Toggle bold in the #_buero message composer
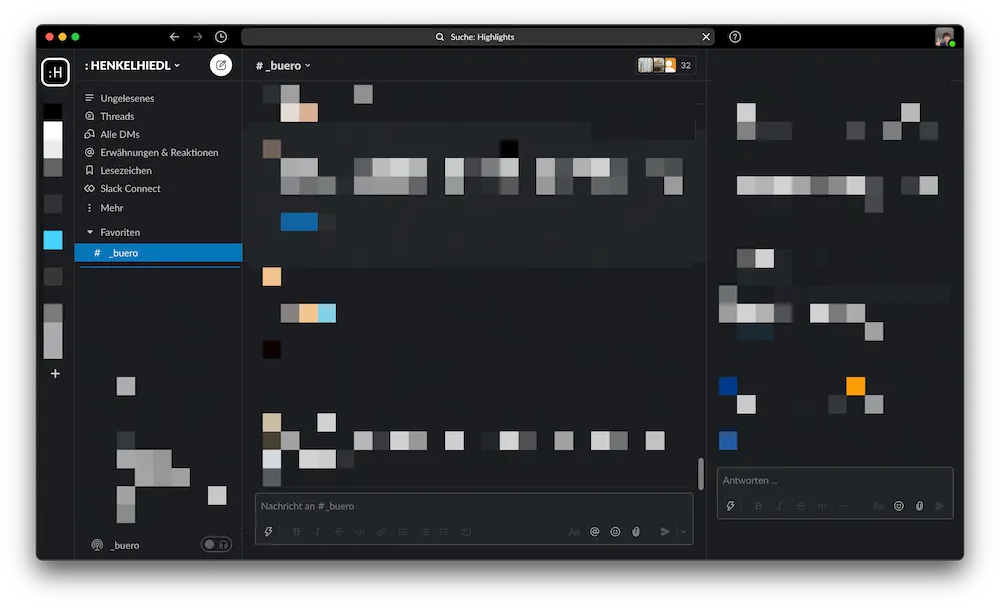 [297, 531]
